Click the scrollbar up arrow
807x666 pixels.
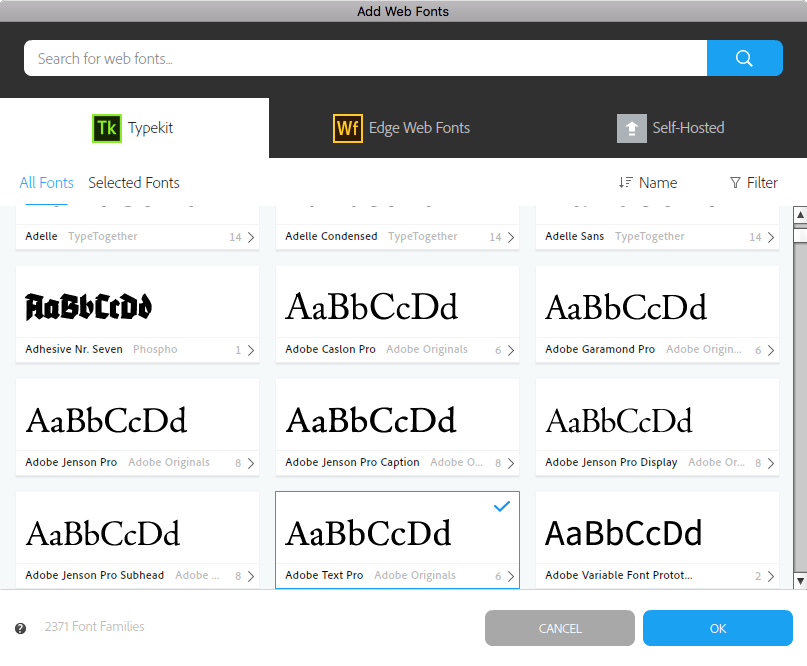(x=800, y=215)
